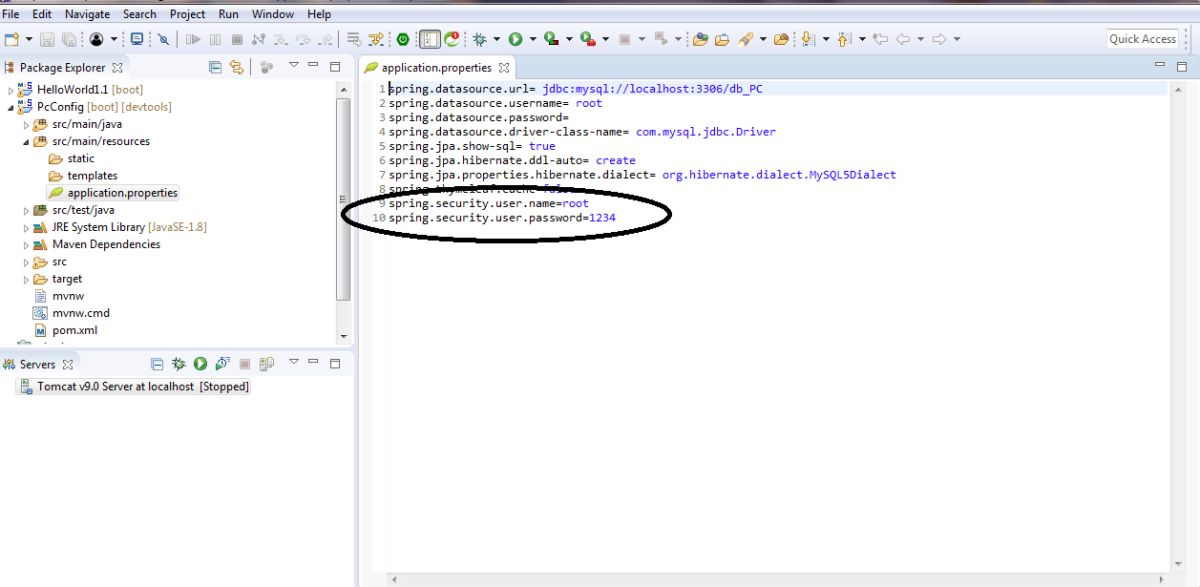Click the Open Type folder icon
This screenshot has height=587, width=1200.
pos(700,39)
